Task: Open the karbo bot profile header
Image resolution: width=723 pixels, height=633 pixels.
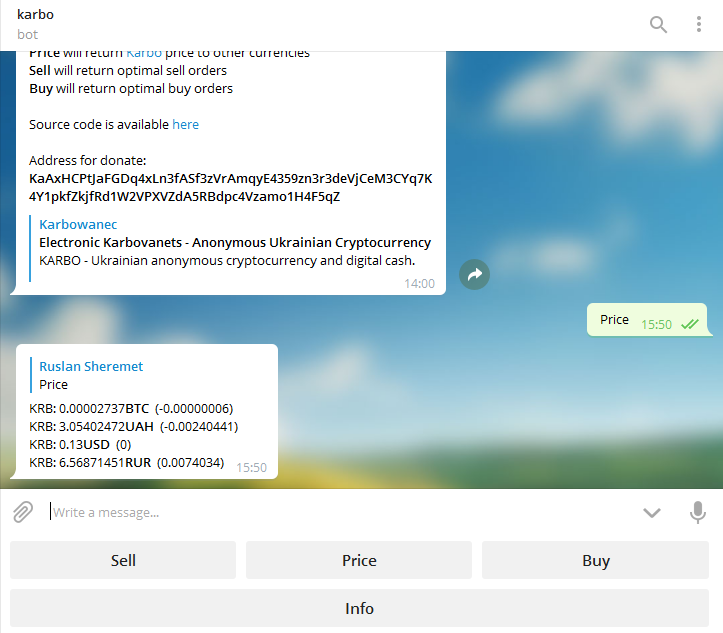Action: pos(36,24)
